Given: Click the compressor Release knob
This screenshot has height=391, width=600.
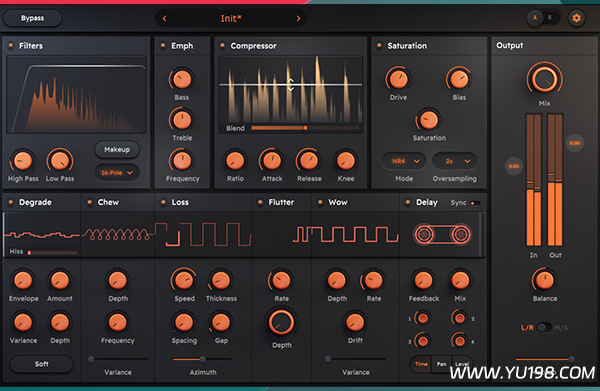Looking at the screenshot, I should point(309,161).
